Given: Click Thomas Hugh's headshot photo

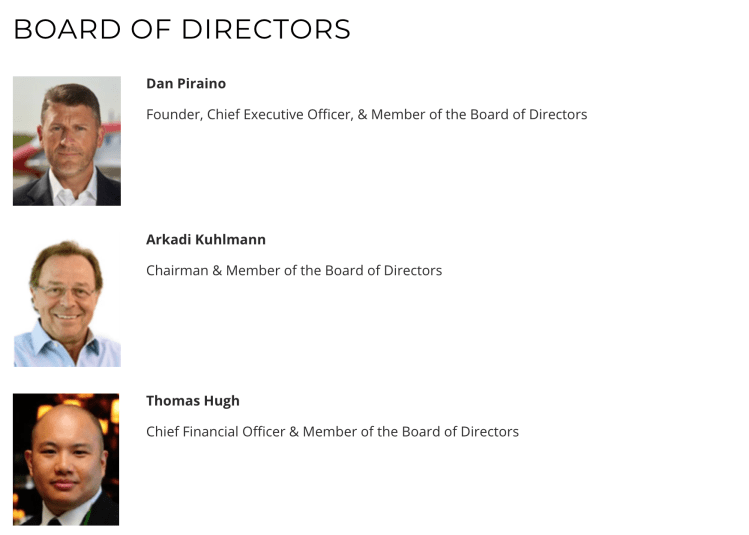Looking at the screenshot, I should [66, 459].
